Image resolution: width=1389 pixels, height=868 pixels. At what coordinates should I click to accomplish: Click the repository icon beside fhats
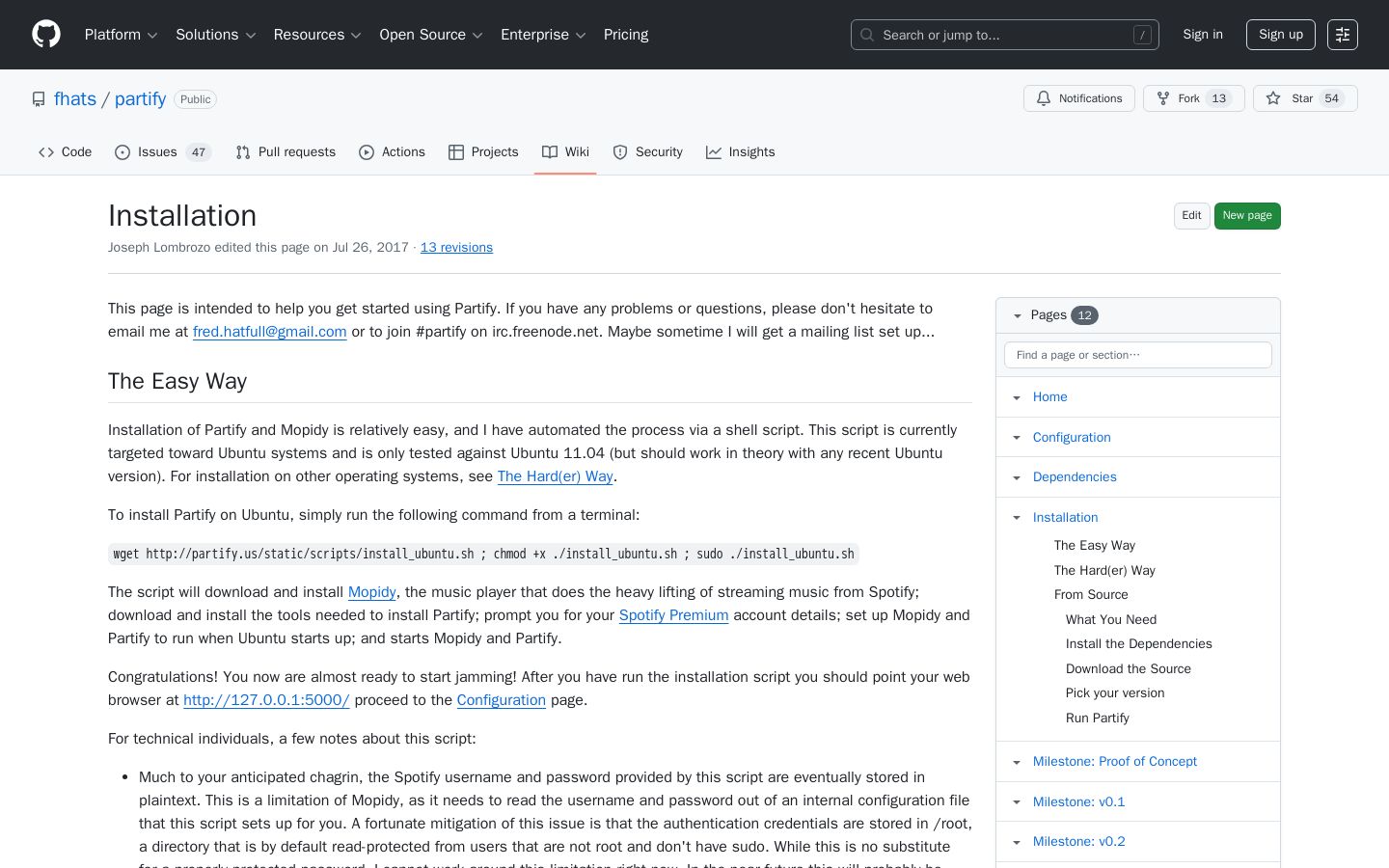tap(39, 99)
